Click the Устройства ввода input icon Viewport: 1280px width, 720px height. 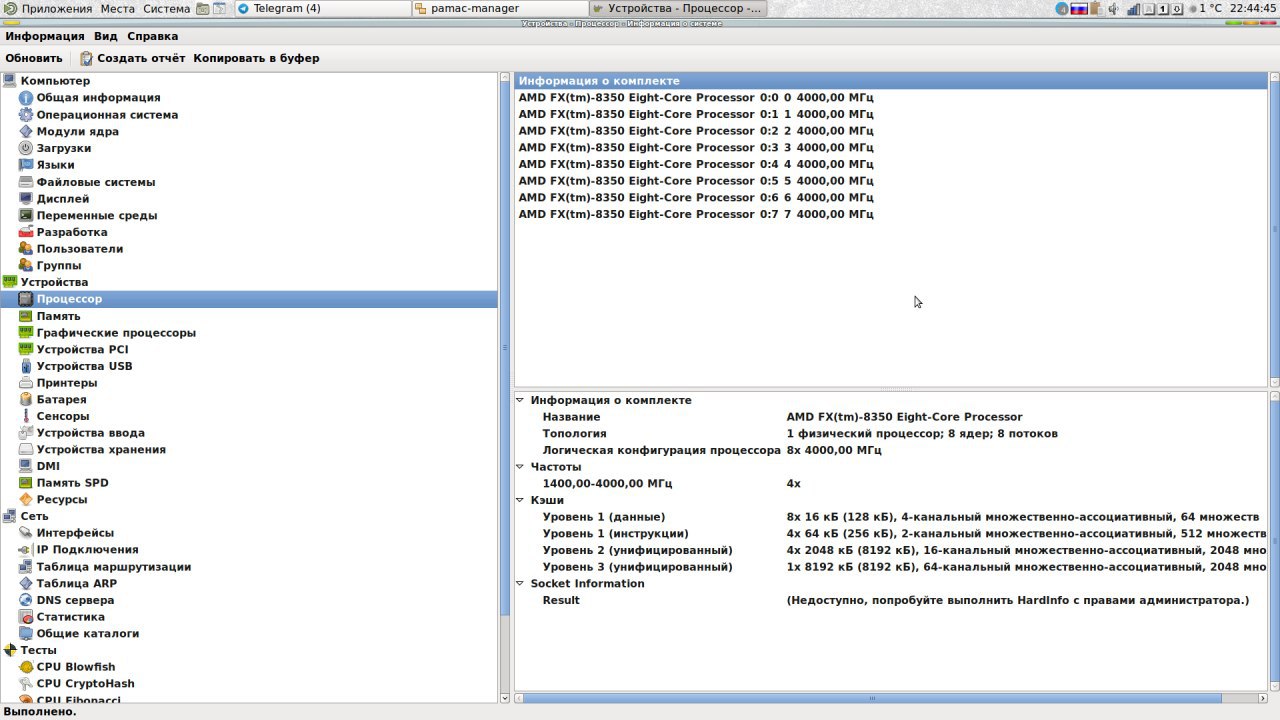26,433
